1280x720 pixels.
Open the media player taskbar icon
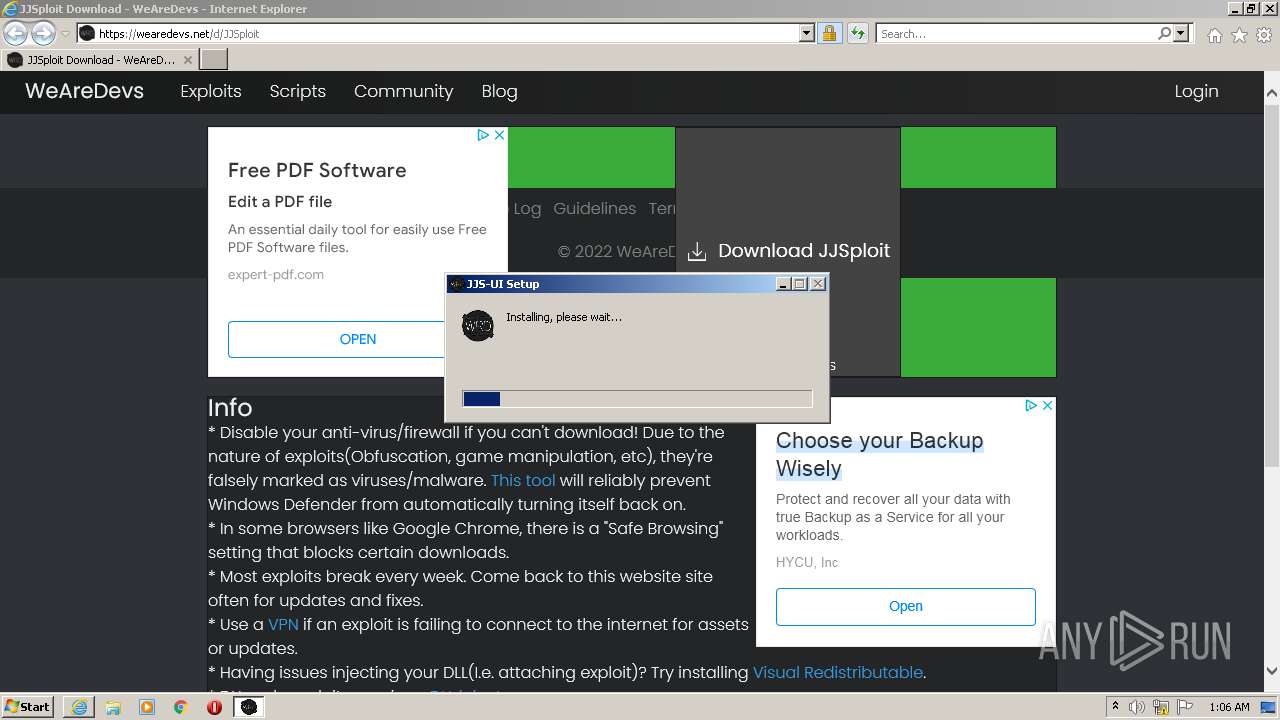pos(147,707)
